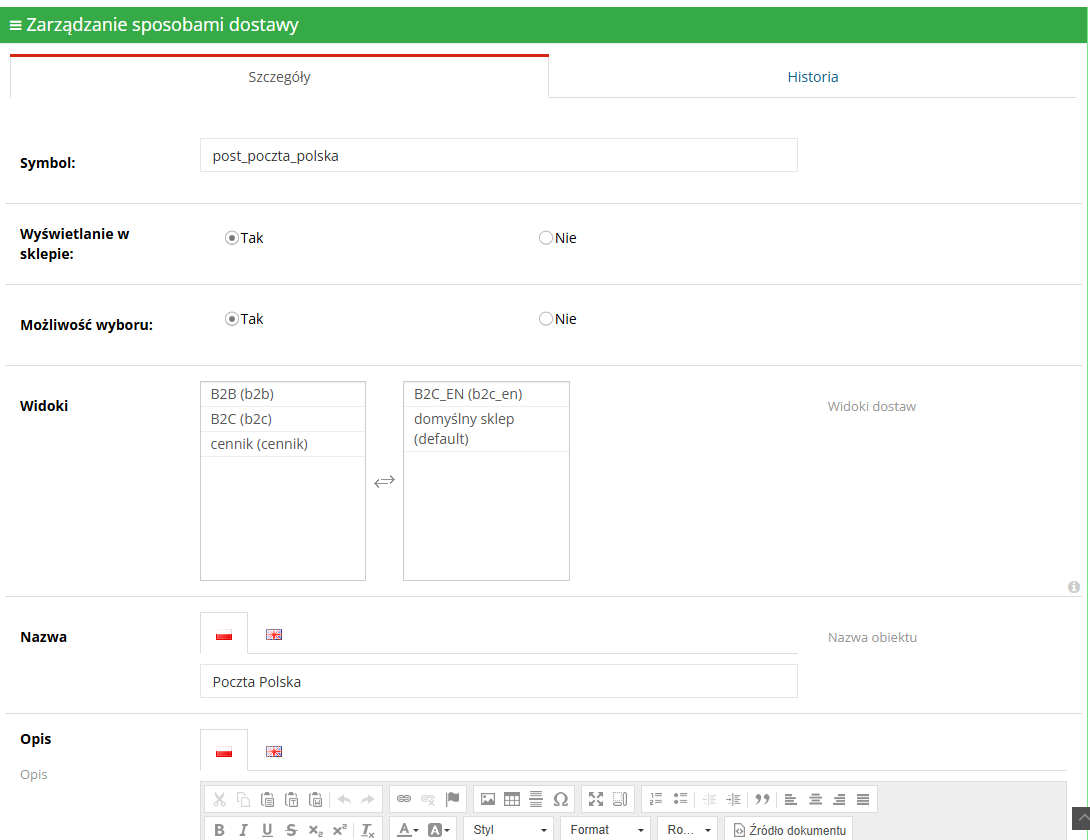This screenshot has height=840, width=1090.
Task: Select Nie for Możliwość wyboru
Action: pyautogui.click(x=546, y=318)
